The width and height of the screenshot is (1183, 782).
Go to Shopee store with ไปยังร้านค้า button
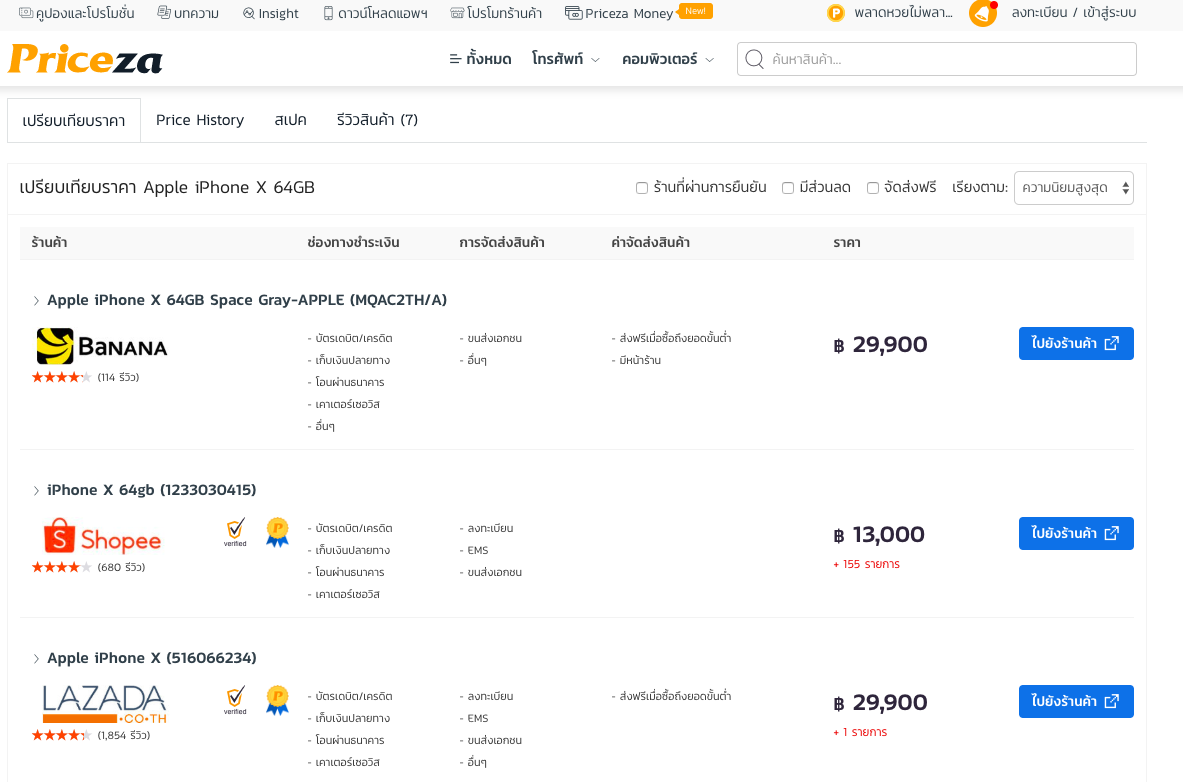pyautogui.click(x=1076, y=534)
